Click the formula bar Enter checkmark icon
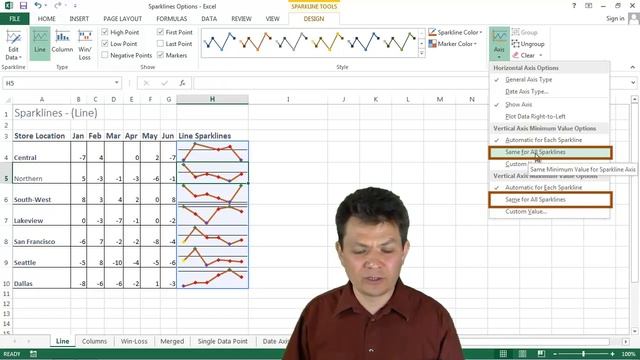 164,83
